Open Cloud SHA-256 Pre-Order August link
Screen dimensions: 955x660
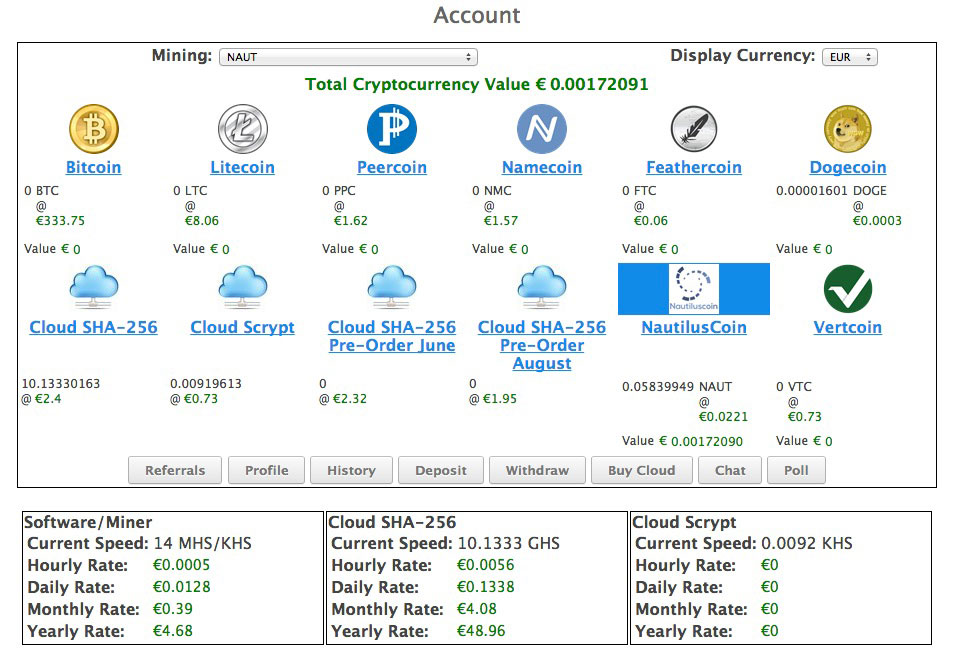542,345
